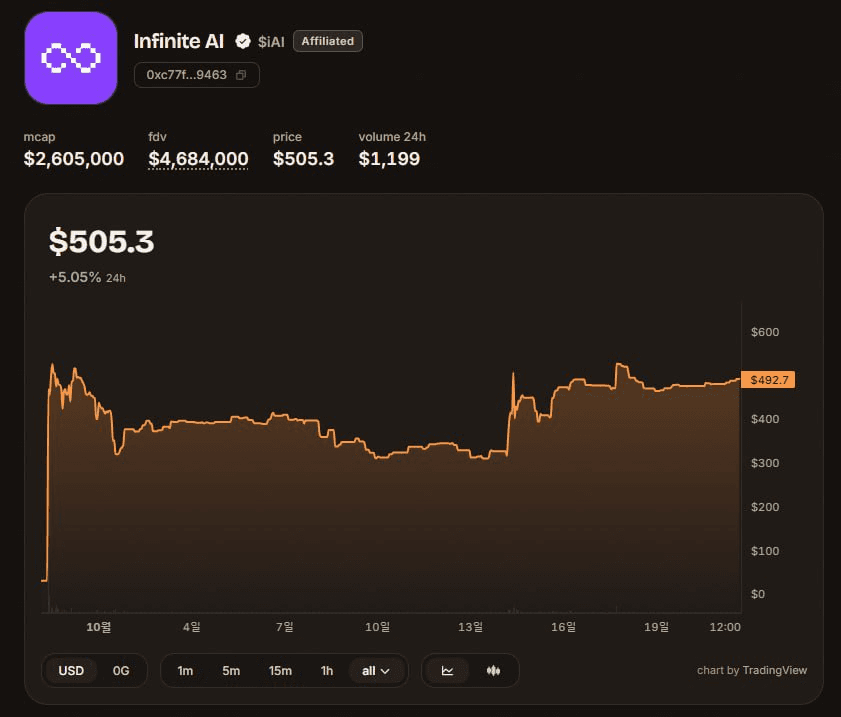The height and width of the screenshot is (717, 841).
Task: Click the 12:00 time label
Action: [x=725, y=627]
